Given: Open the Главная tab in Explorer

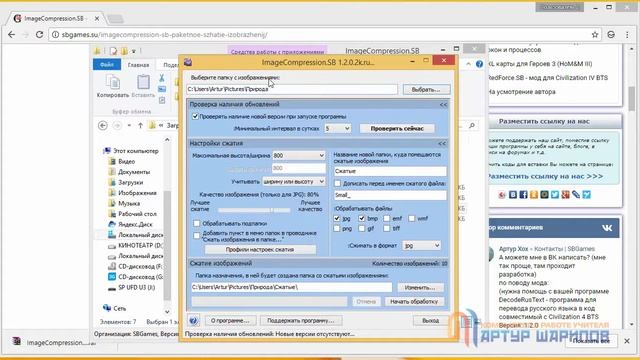Looking at the screenshot, I should (138, 65).
